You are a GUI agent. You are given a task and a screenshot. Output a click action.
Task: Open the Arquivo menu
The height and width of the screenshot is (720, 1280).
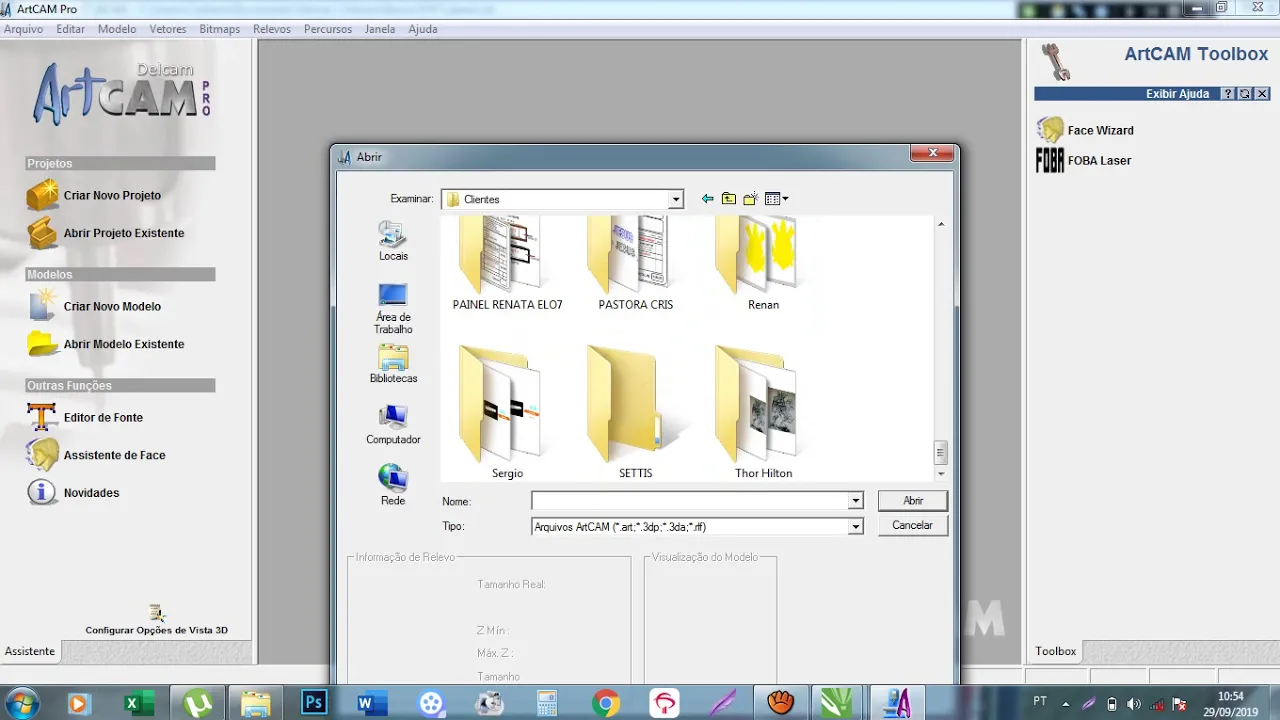pos(23,29)
